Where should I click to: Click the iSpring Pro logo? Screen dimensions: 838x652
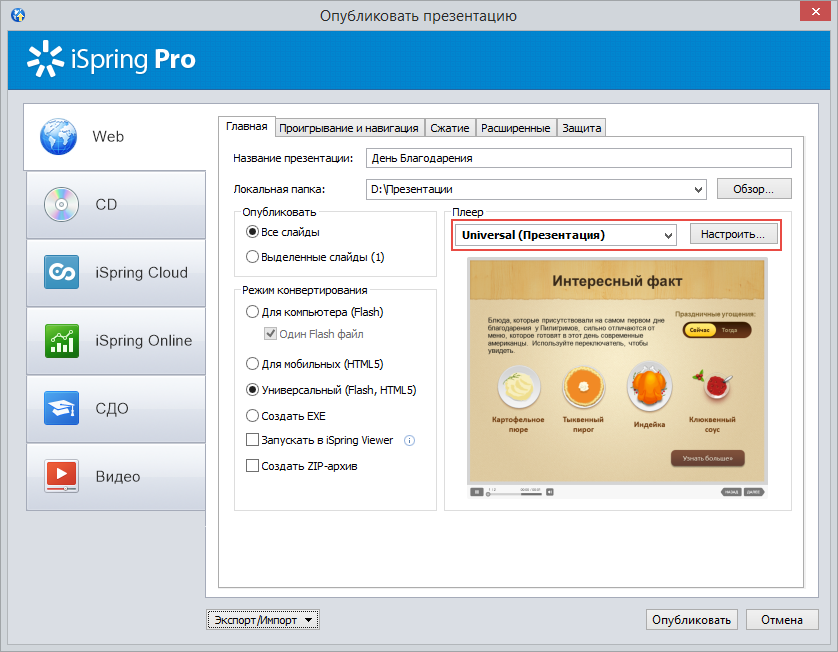point(111,59)
